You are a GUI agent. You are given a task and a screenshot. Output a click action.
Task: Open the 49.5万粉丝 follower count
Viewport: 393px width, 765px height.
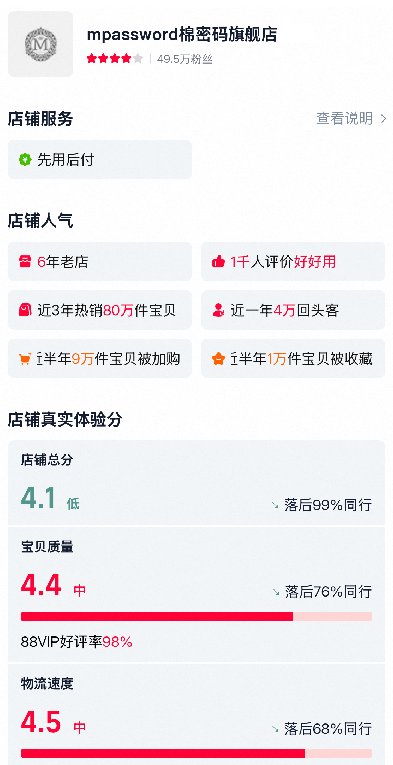coord(185,60)
